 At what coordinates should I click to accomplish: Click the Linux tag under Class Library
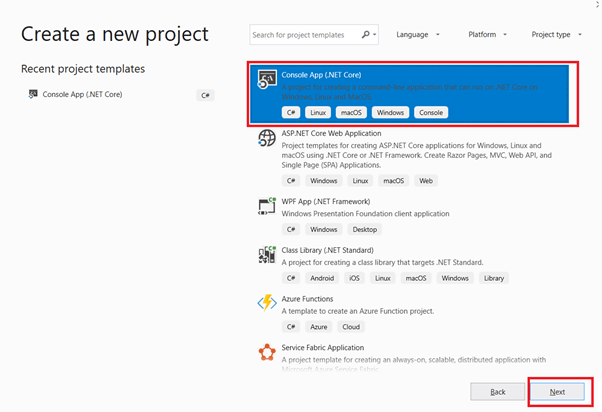(x=383, y=278)
